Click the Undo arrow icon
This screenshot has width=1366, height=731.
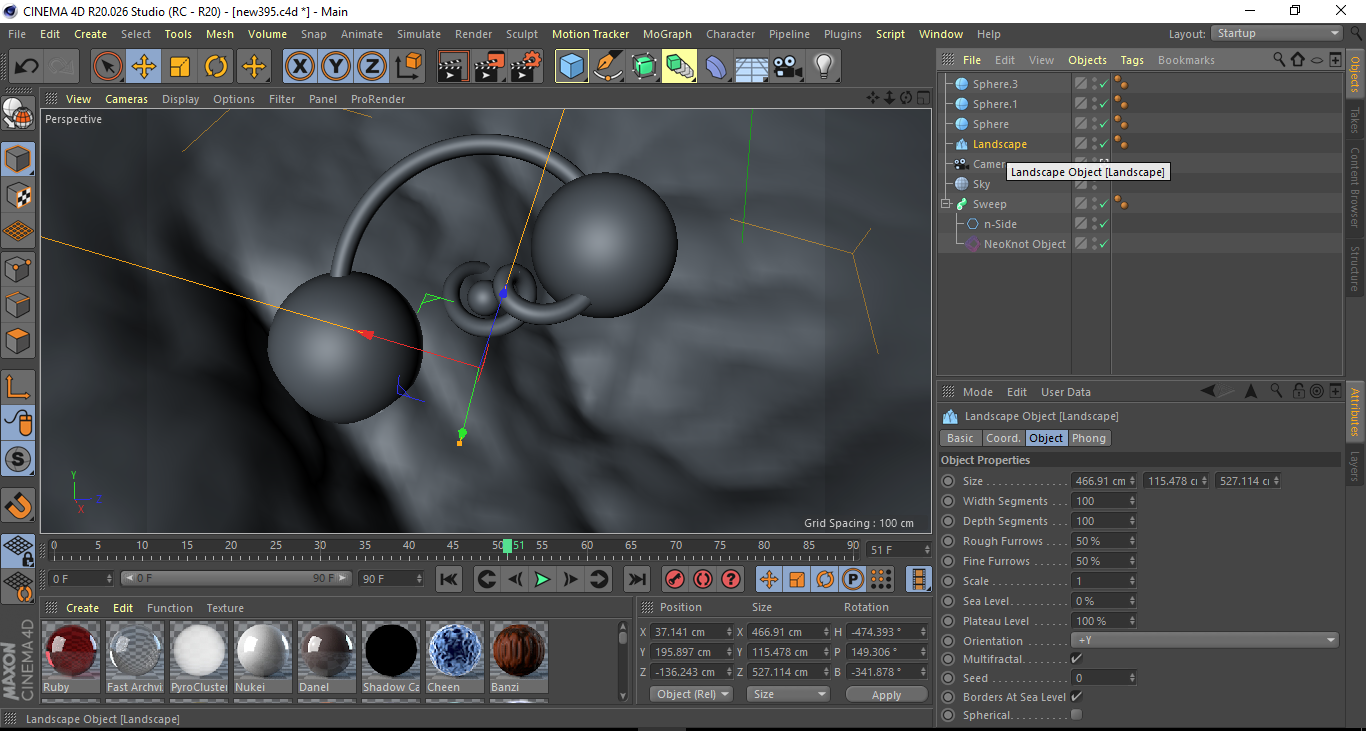(x=27, y=67)
